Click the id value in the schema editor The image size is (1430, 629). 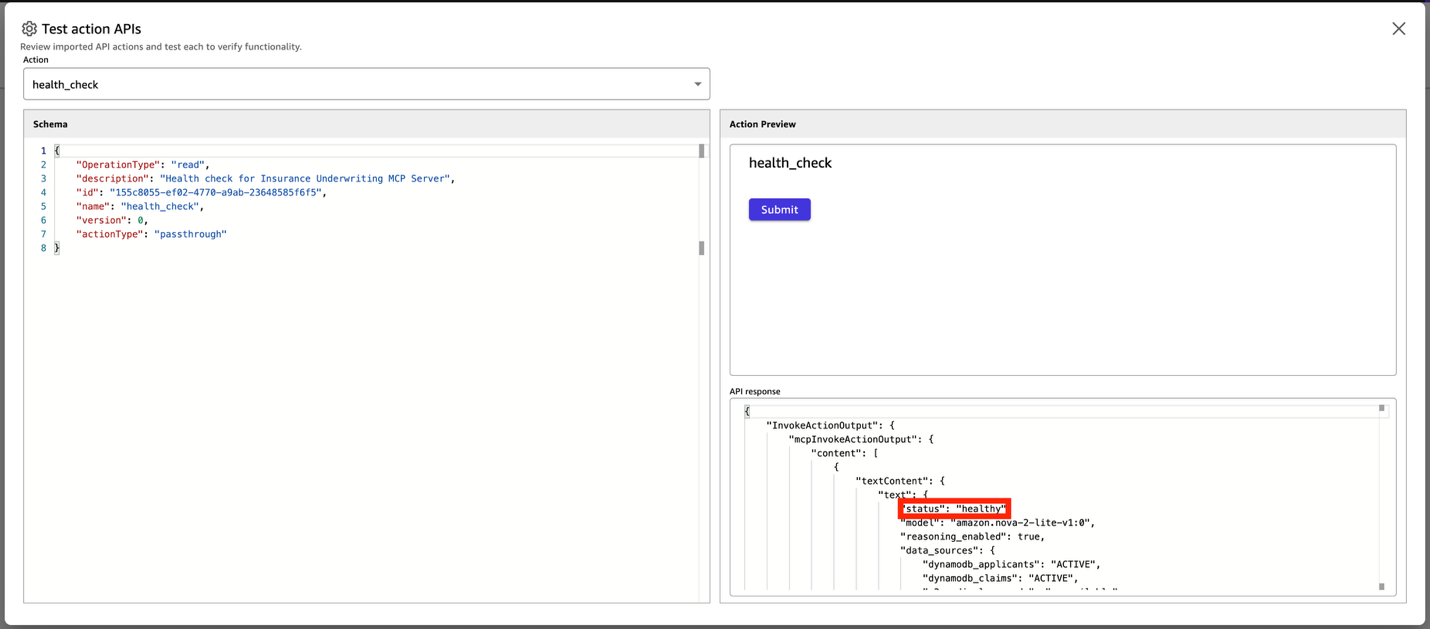click(216, 193)
